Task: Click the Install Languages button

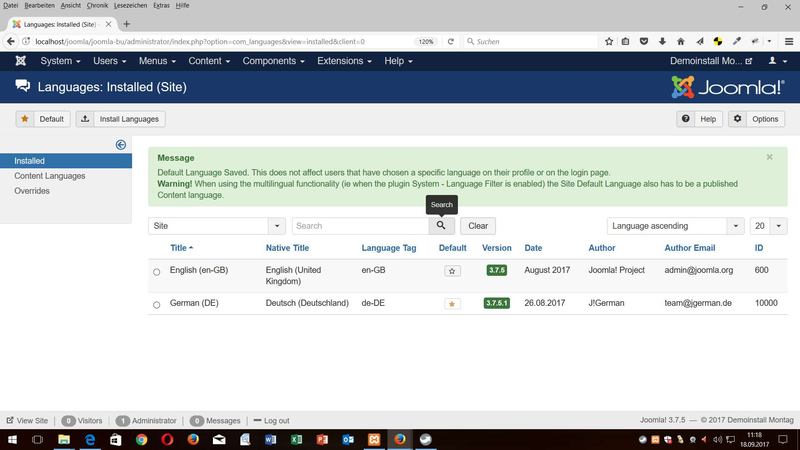Action: (x=121, y=119)
